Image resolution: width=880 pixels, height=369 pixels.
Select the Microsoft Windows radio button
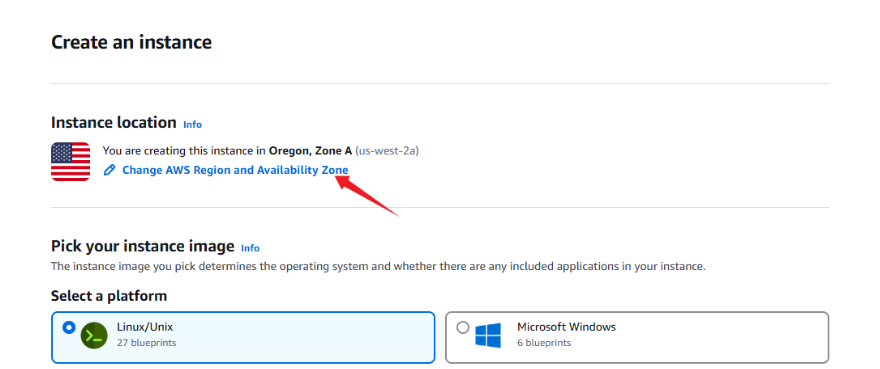tap(463, 327)
